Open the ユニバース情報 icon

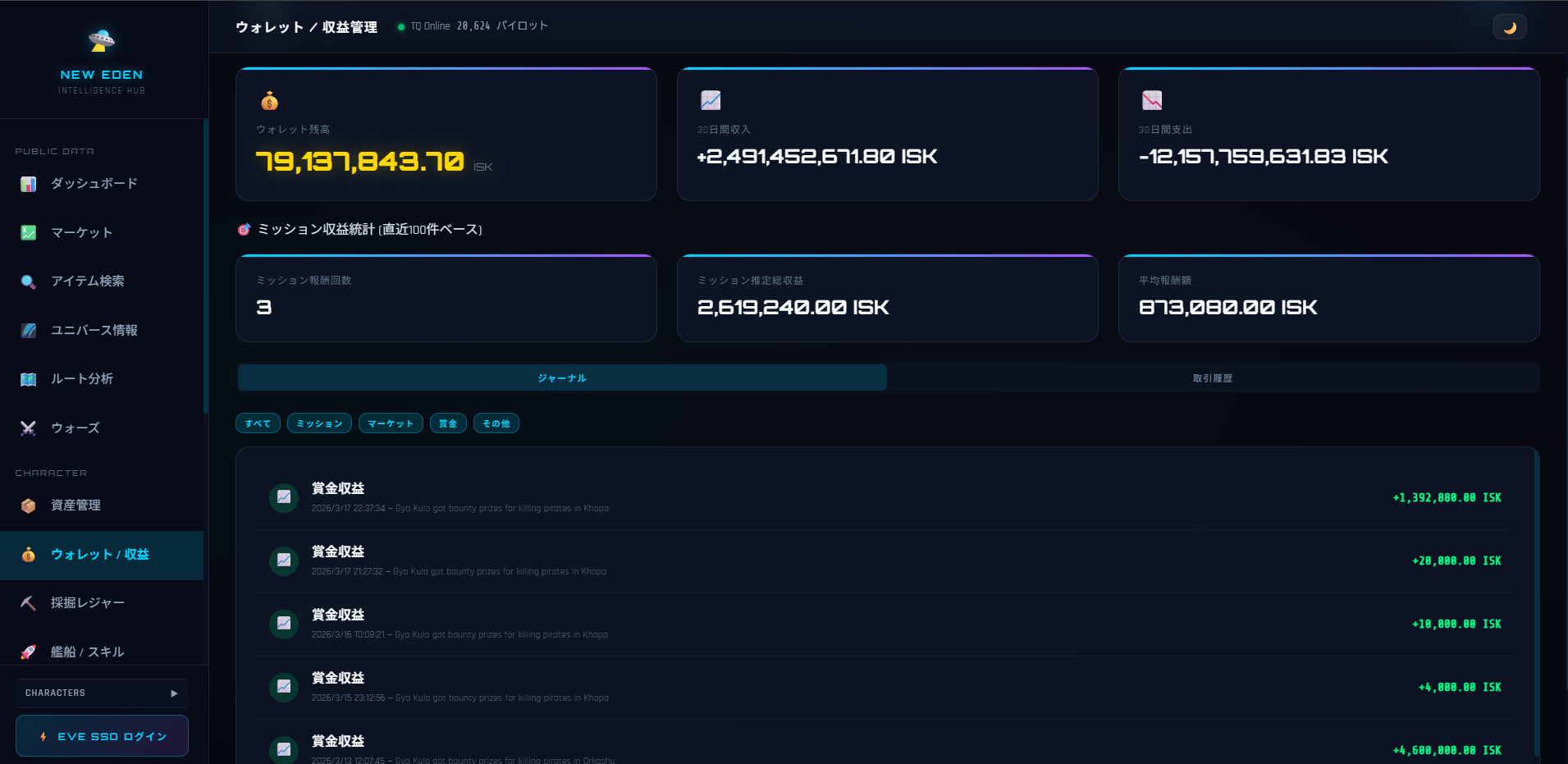[x=29, y=331]
